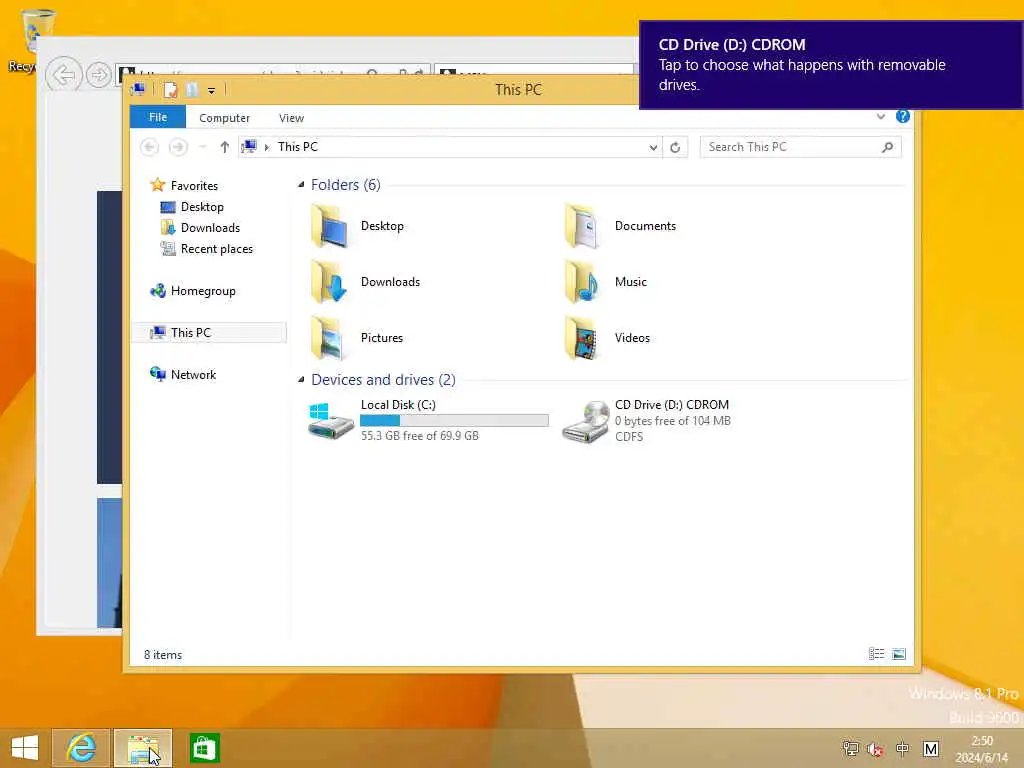Screen dimensions: 1024x768
Task: Click the M input mode tray icon
Action: pos(931,749)
